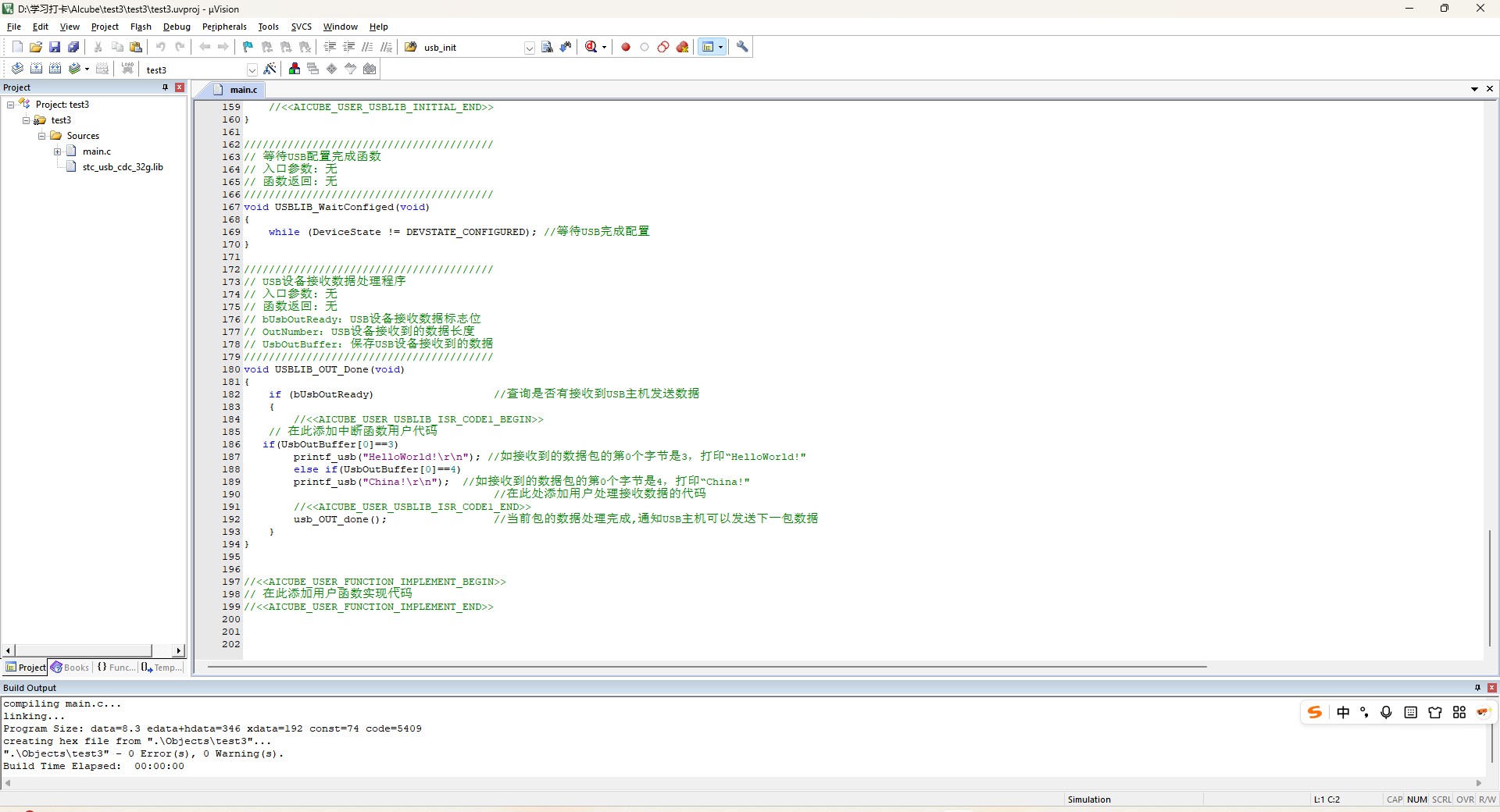Click Project panel scroll right arrow
This screenshot has height=812, width=1500.
pos(178,650)
